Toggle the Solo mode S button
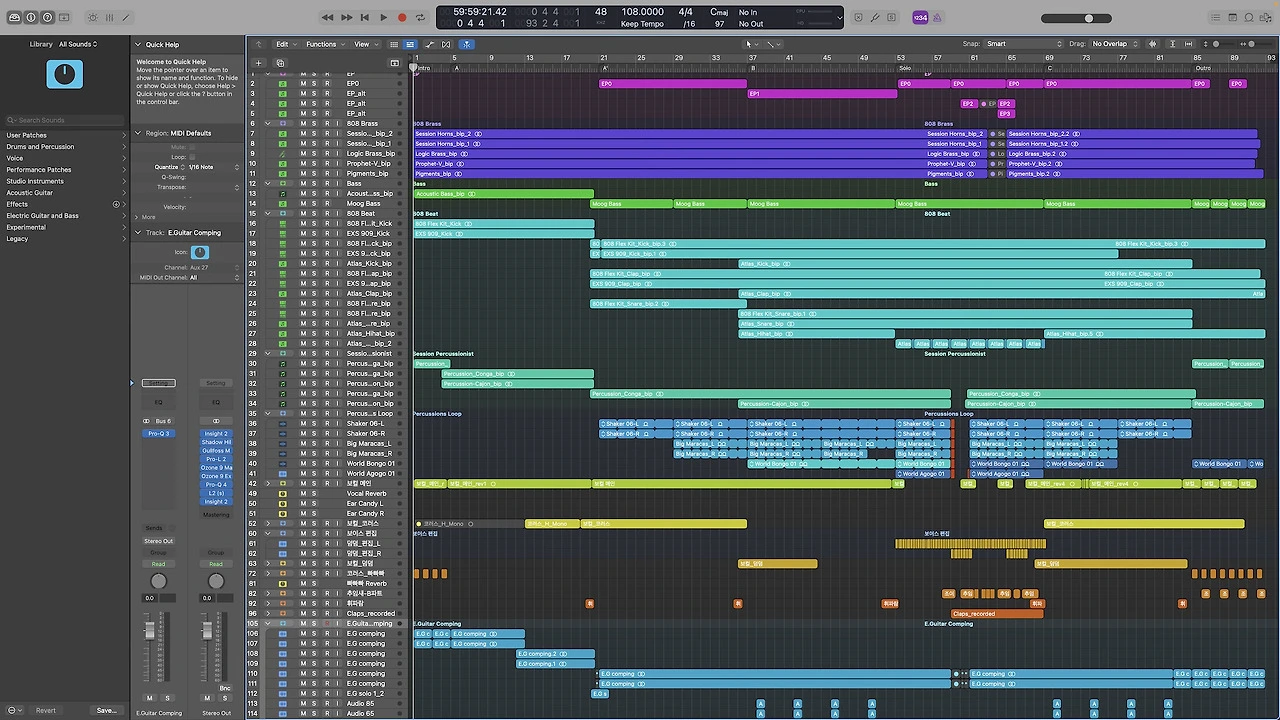Image resolution: width=1280 pixels, height=720 pixels. 891,17
